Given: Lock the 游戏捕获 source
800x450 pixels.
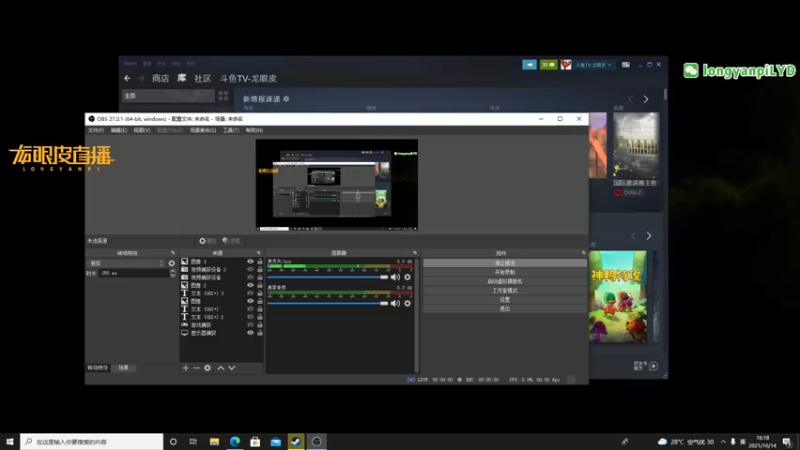Looking at the screenshot, I should click(260, 325).
